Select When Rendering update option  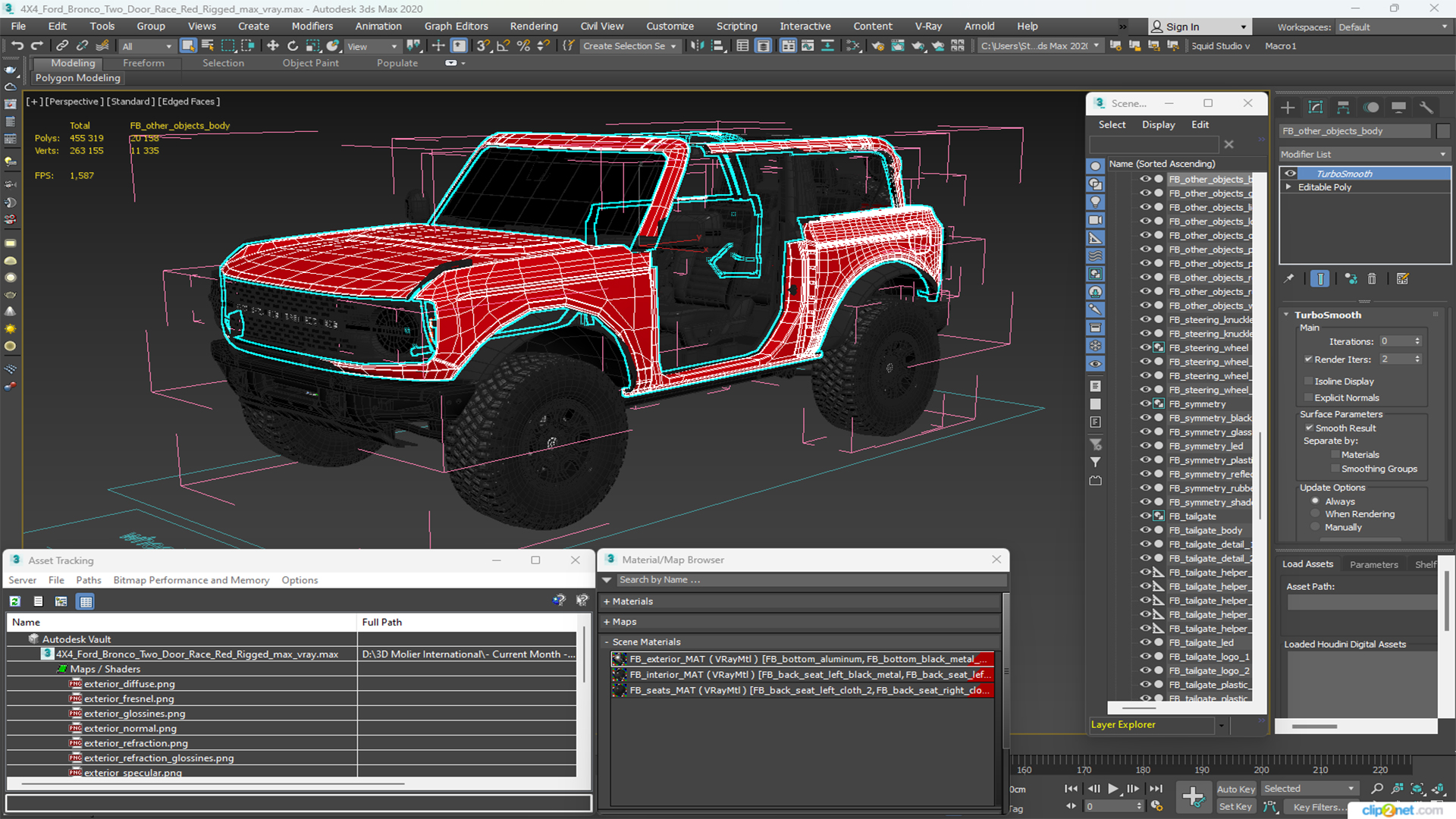1316,514
